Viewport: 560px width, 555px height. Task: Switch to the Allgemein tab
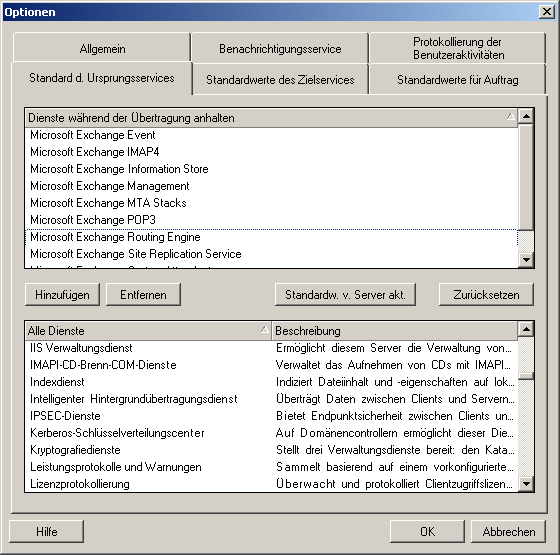click(102, 48)
